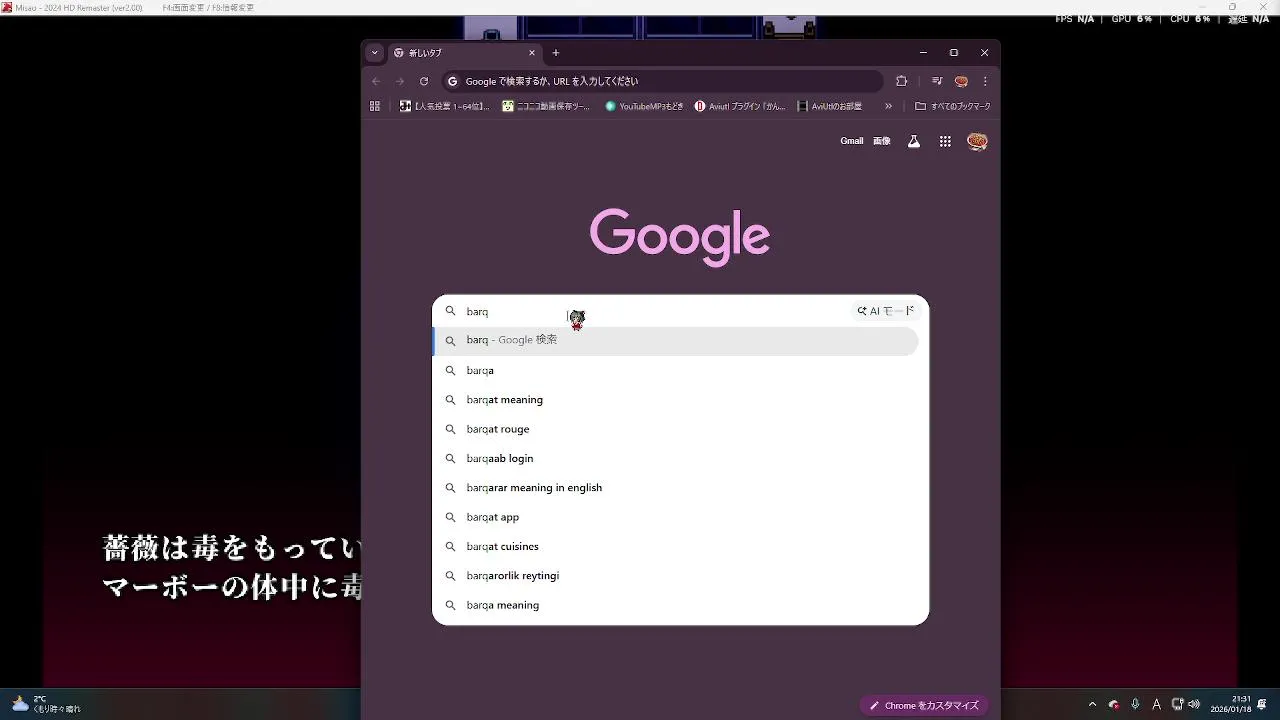Open the network status tray icon

(1177, 704)
